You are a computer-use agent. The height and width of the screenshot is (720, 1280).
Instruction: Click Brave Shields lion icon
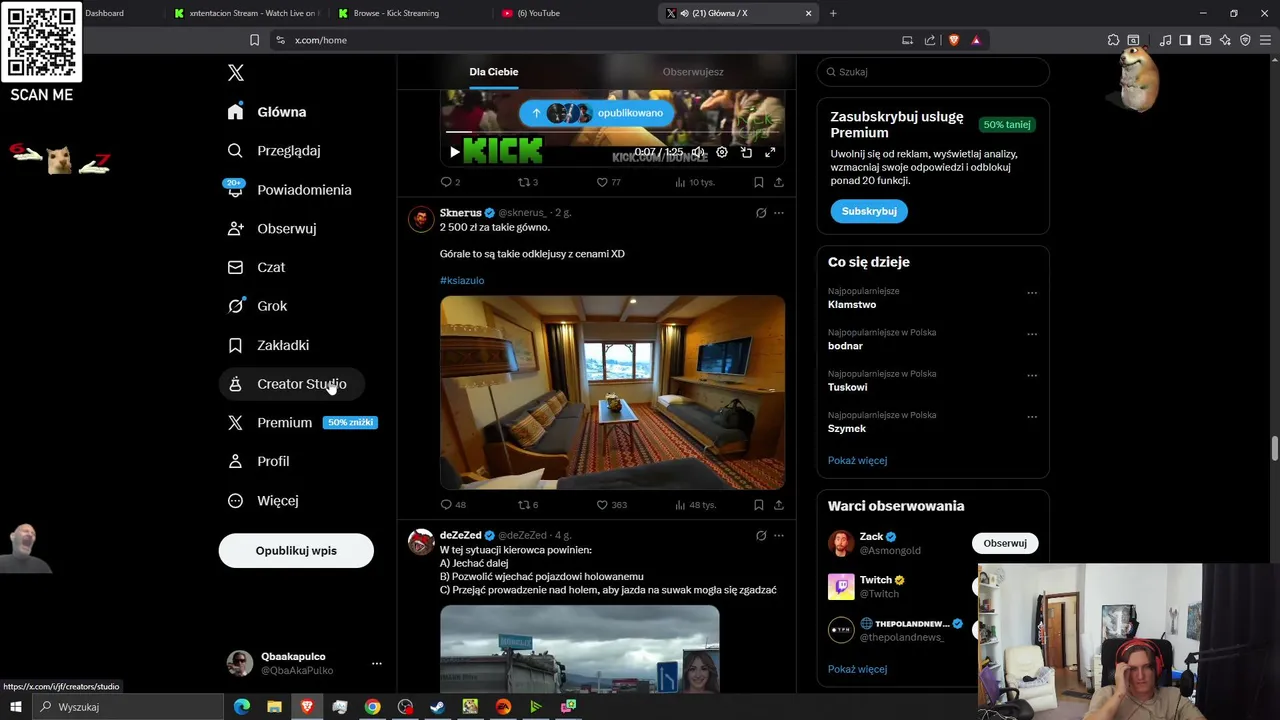pyautogui.click(x=953, y=40)
